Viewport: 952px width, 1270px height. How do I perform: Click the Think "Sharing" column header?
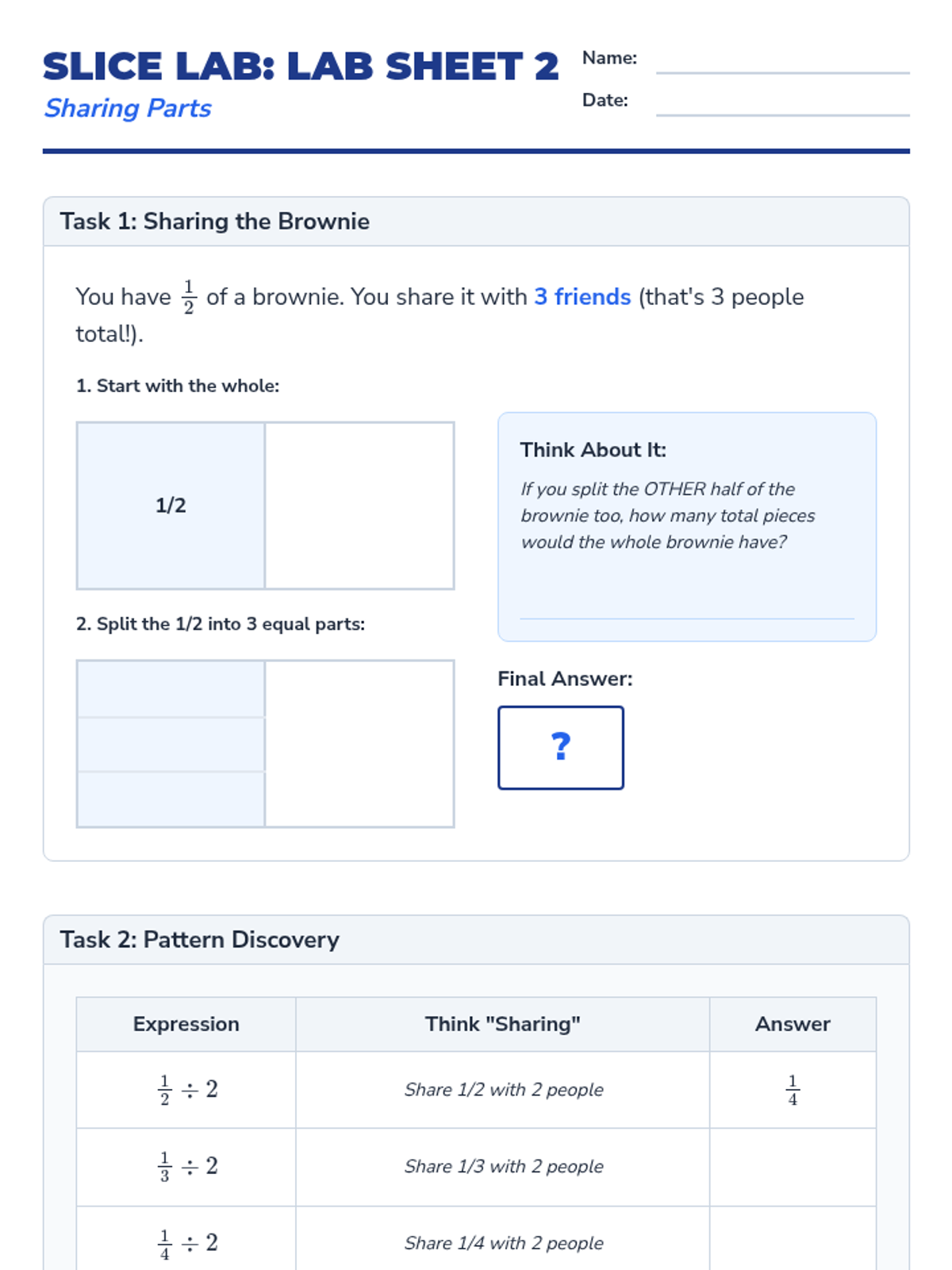tap(503, 1024)
